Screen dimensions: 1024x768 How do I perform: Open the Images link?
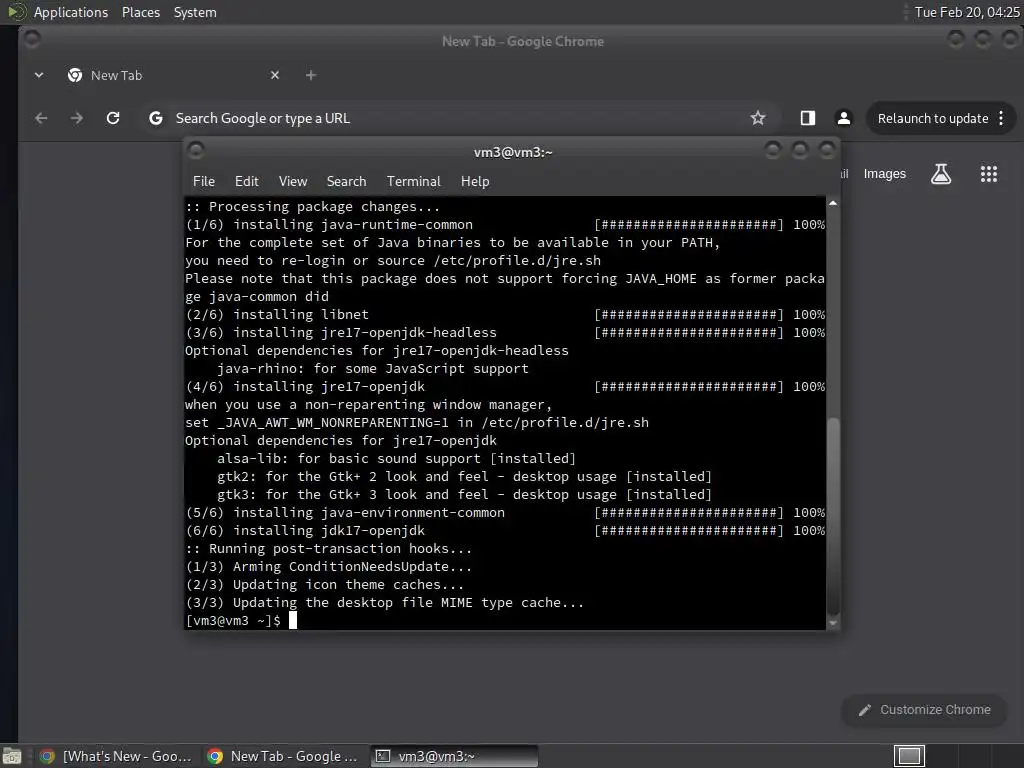click(x=884, y=174)
